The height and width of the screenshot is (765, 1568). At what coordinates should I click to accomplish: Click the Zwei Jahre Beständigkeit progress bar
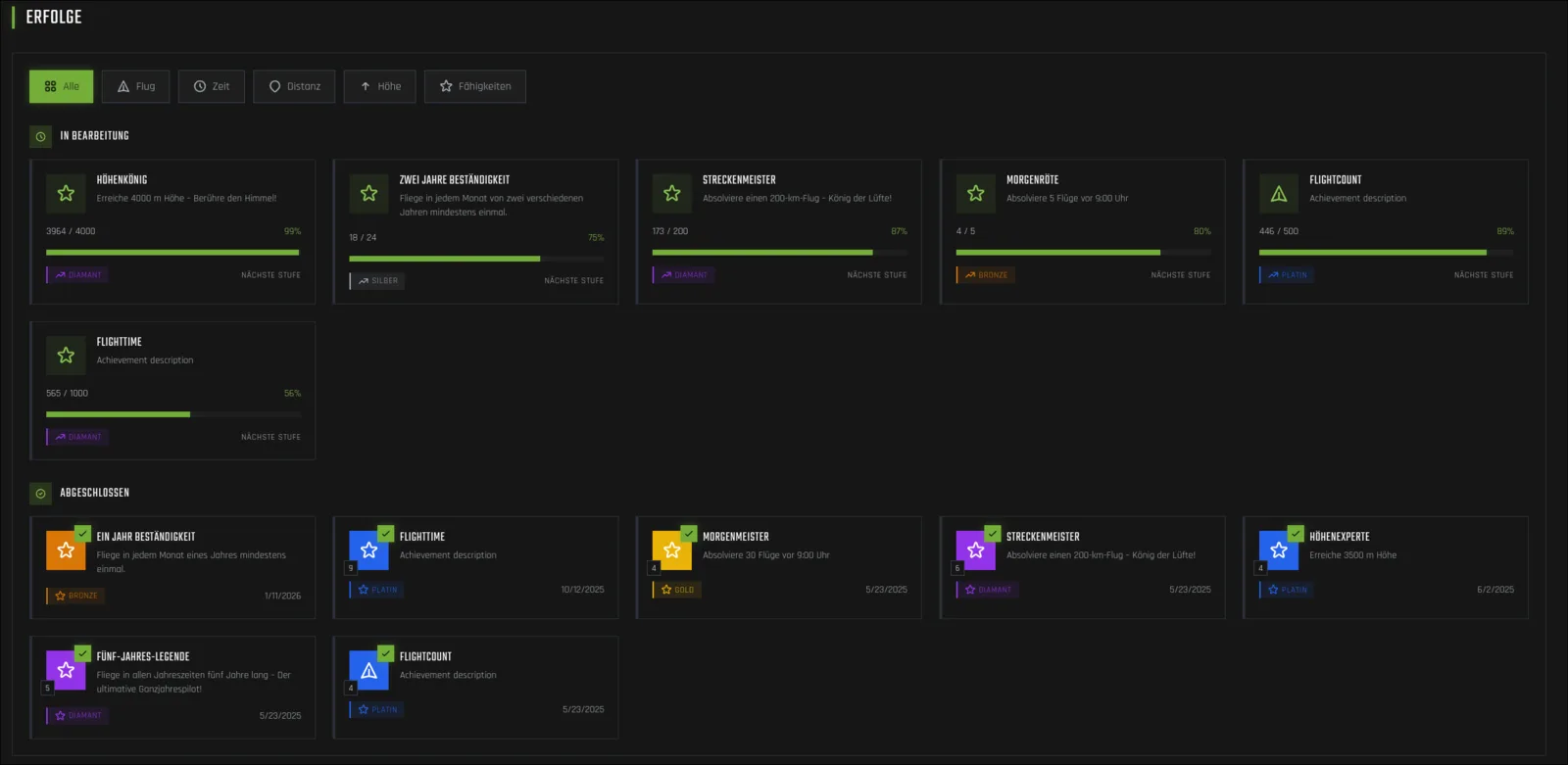pyautogui.click(x=476, y=259)
